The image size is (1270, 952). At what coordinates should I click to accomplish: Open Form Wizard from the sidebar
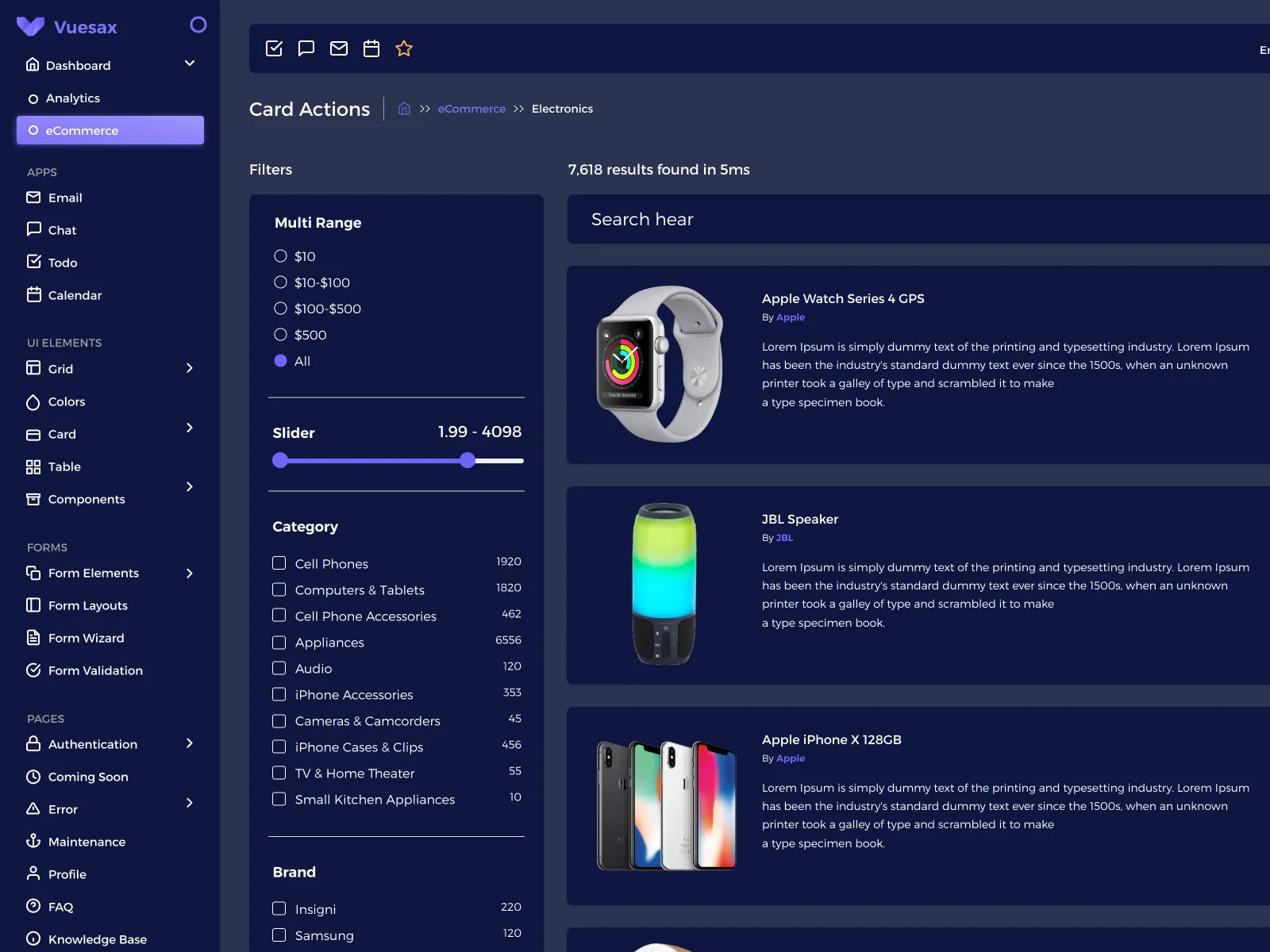[85, 638]
